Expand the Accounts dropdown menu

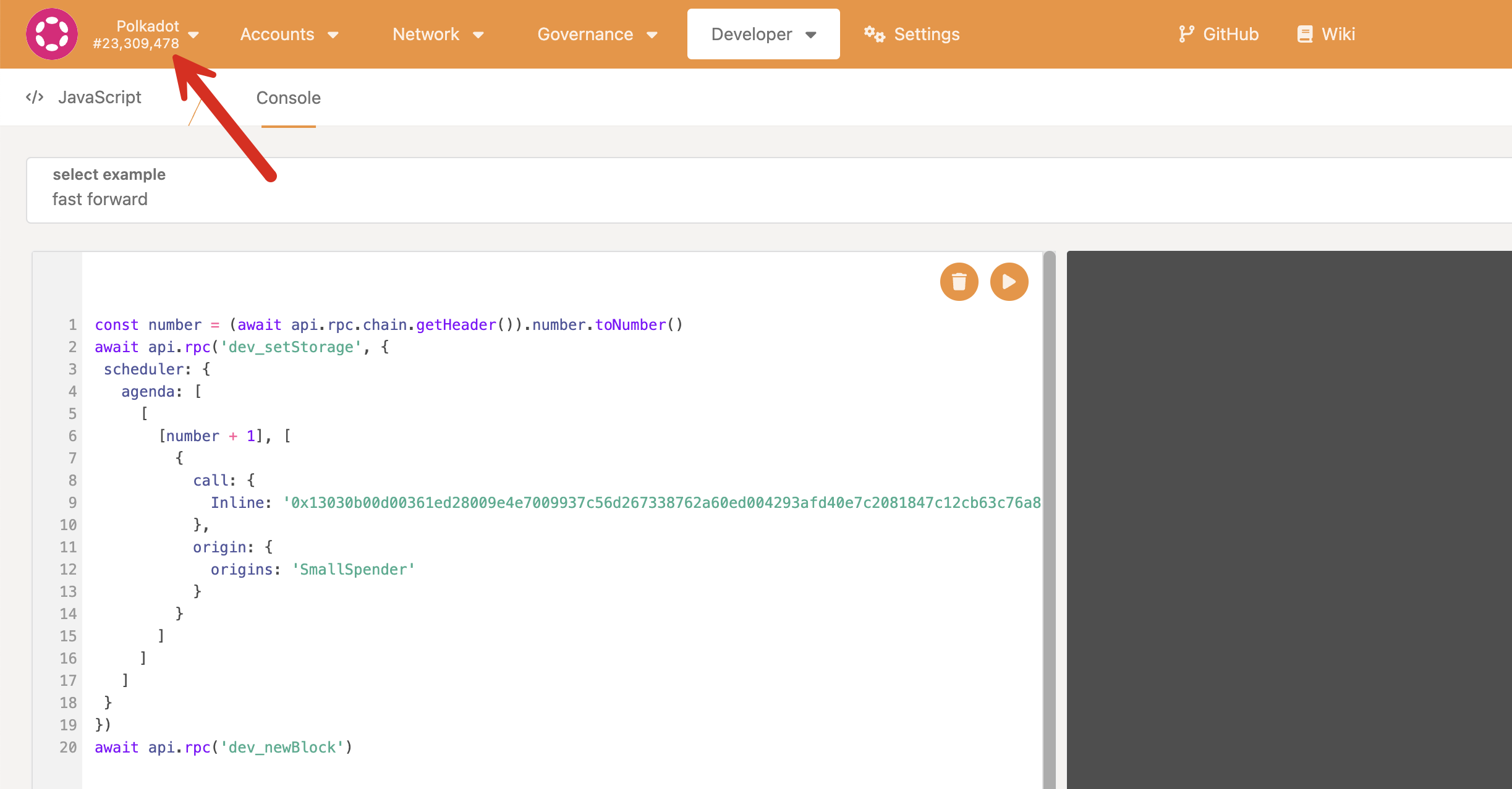[x=288, y=34]
